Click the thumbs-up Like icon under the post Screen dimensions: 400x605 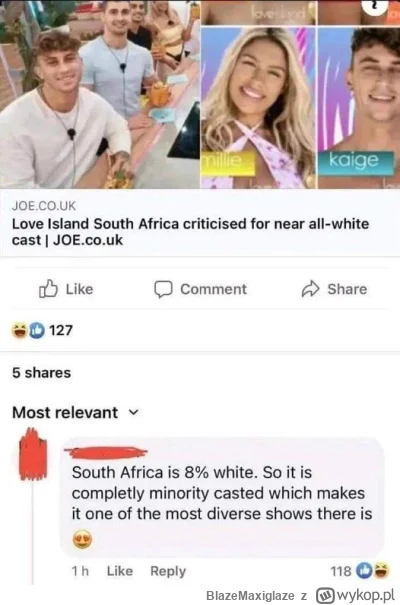(48, 289)
